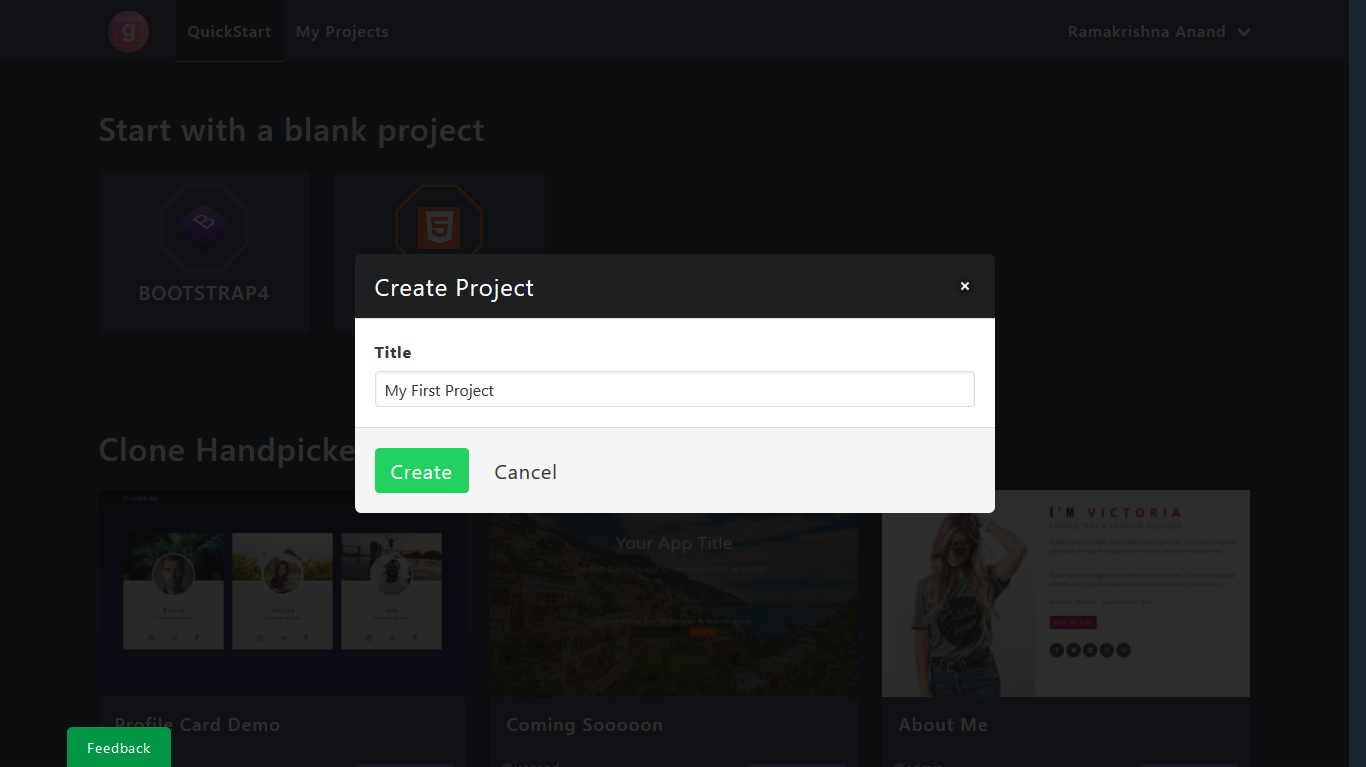The image size is (1366, 767).
Task: Click the Twitter icon under Jessica's card
Action: click(284, 638)
